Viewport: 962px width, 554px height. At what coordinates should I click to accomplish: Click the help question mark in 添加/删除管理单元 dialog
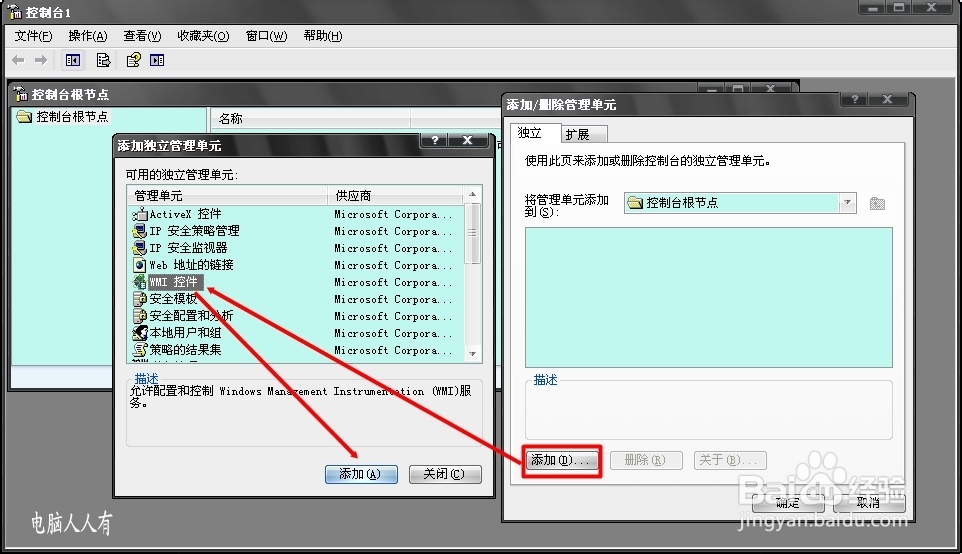855,99
